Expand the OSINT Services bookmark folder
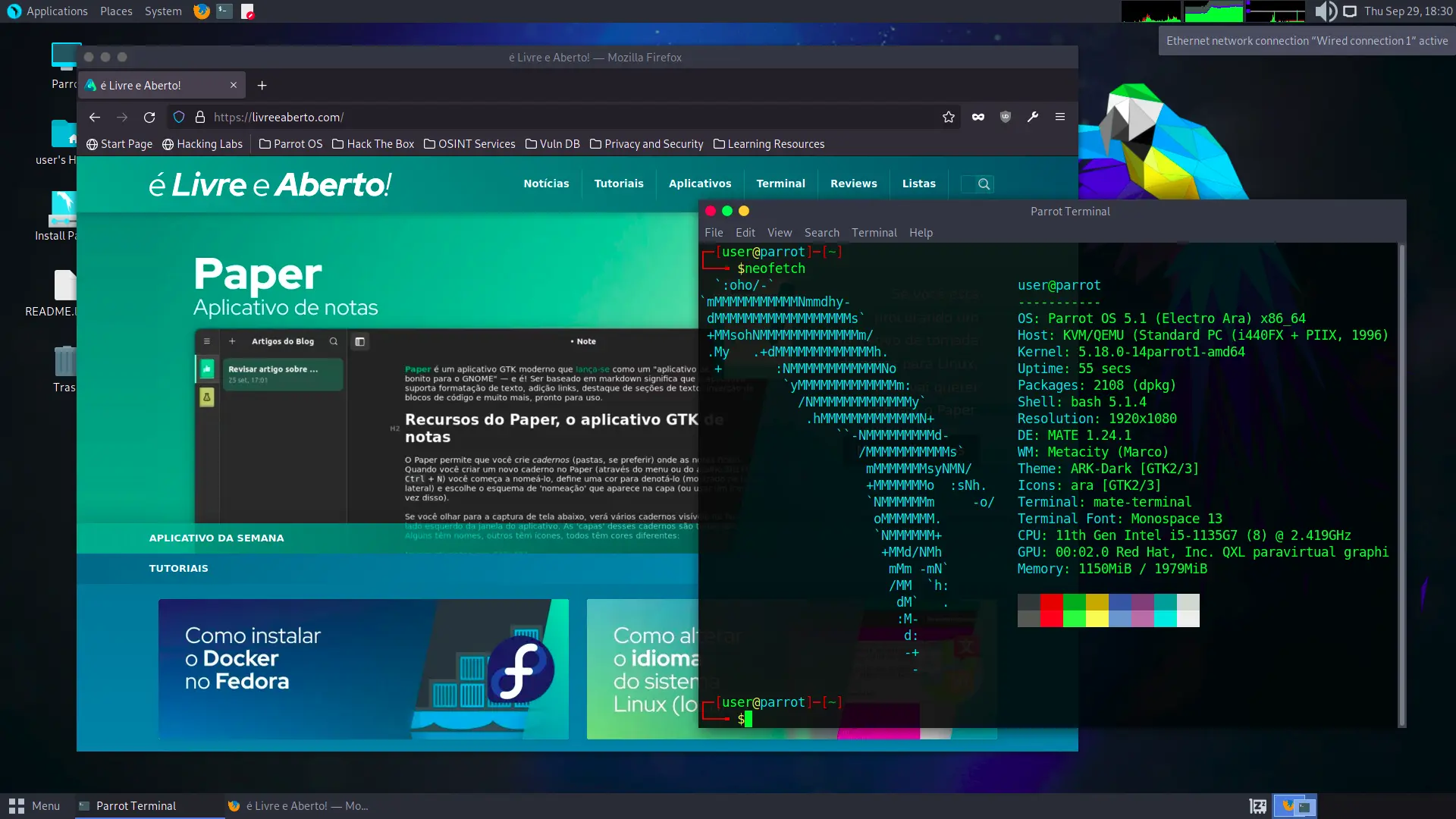 tap(469, 144)
